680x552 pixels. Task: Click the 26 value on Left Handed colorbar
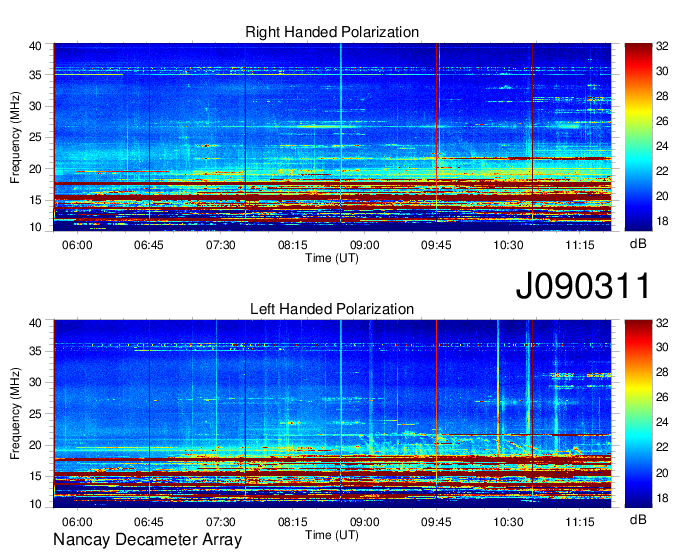coord(662,397)
